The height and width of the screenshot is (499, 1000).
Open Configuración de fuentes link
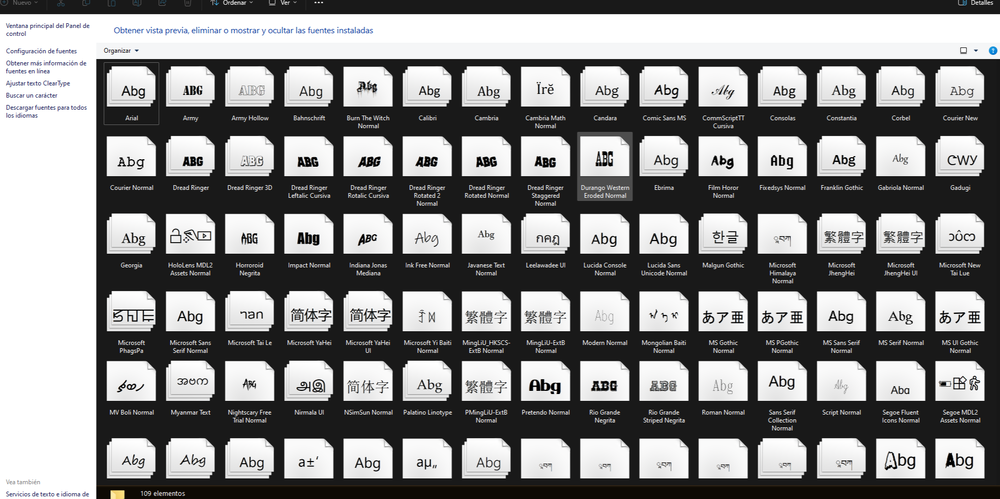coord(41,51)
